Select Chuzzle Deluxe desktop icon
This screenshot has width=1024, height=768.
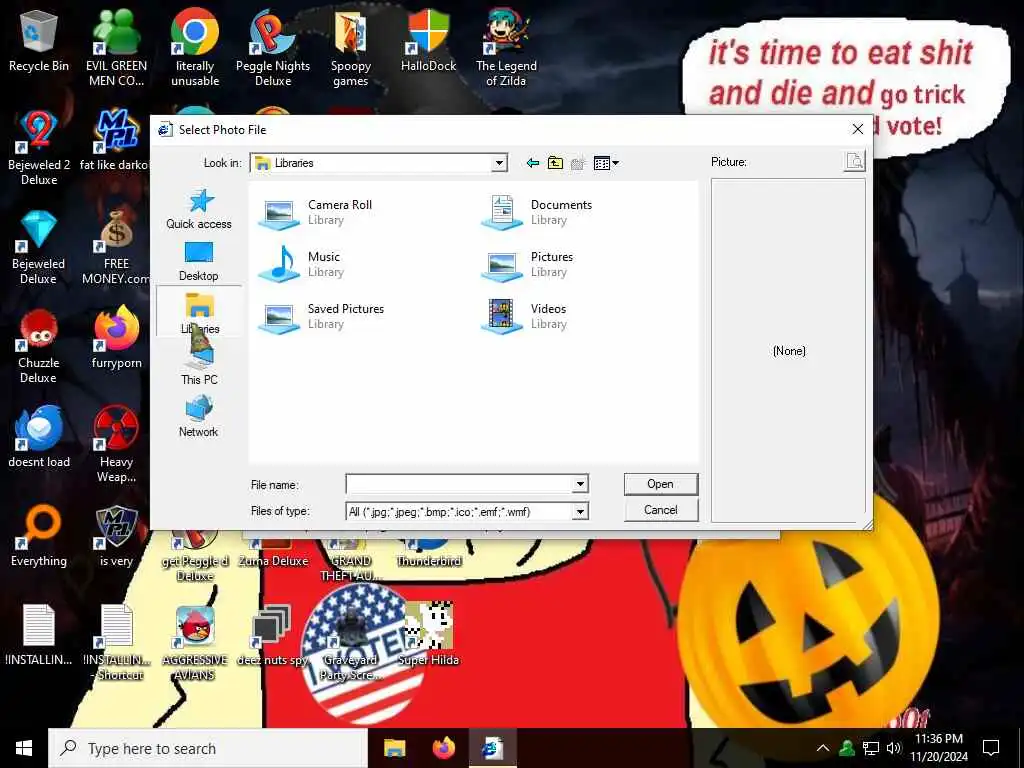point(39,345)
